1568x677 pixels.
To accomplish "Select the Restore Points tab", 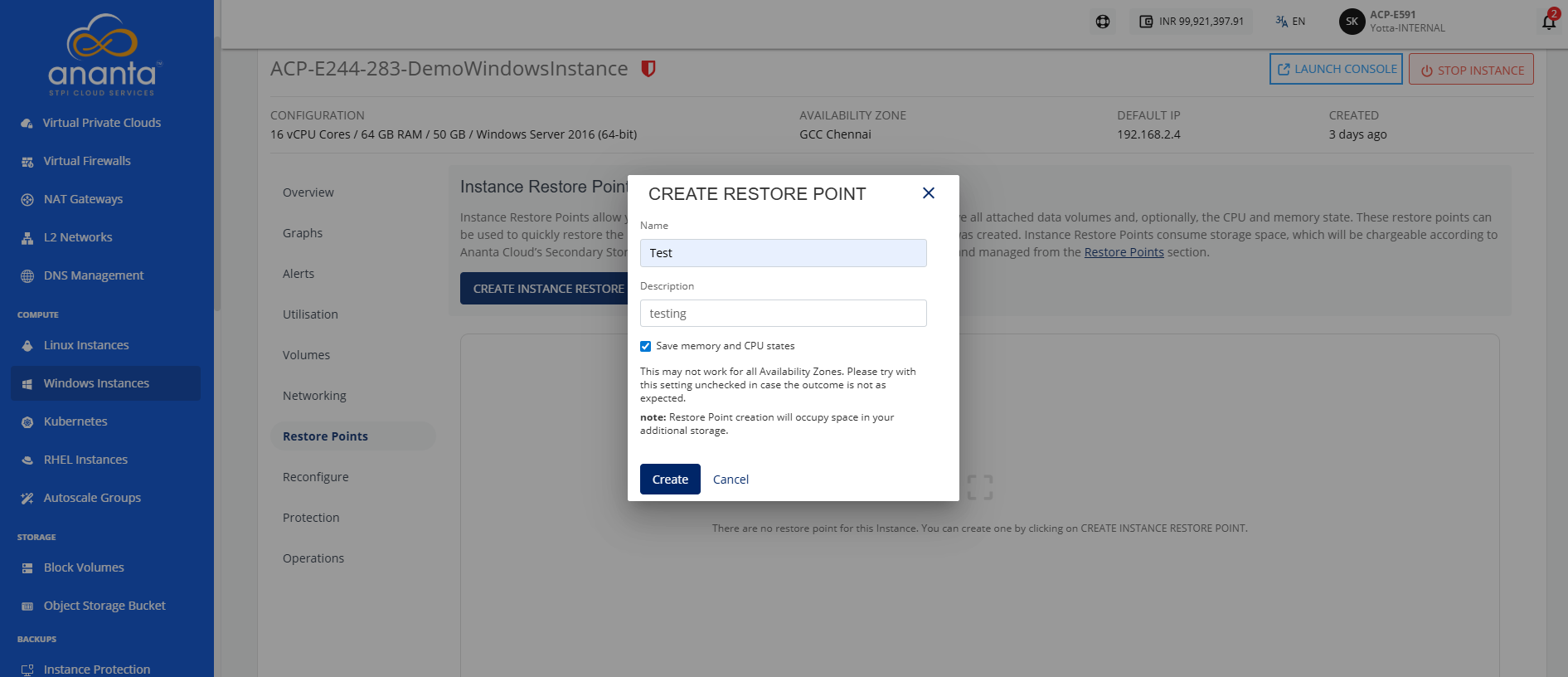I will click(352, 436).
